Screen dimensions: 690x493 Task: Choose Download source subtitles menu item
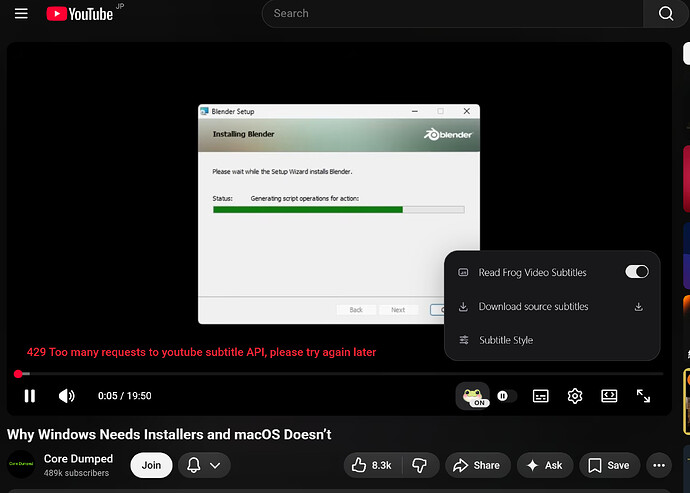pos(552,306)
